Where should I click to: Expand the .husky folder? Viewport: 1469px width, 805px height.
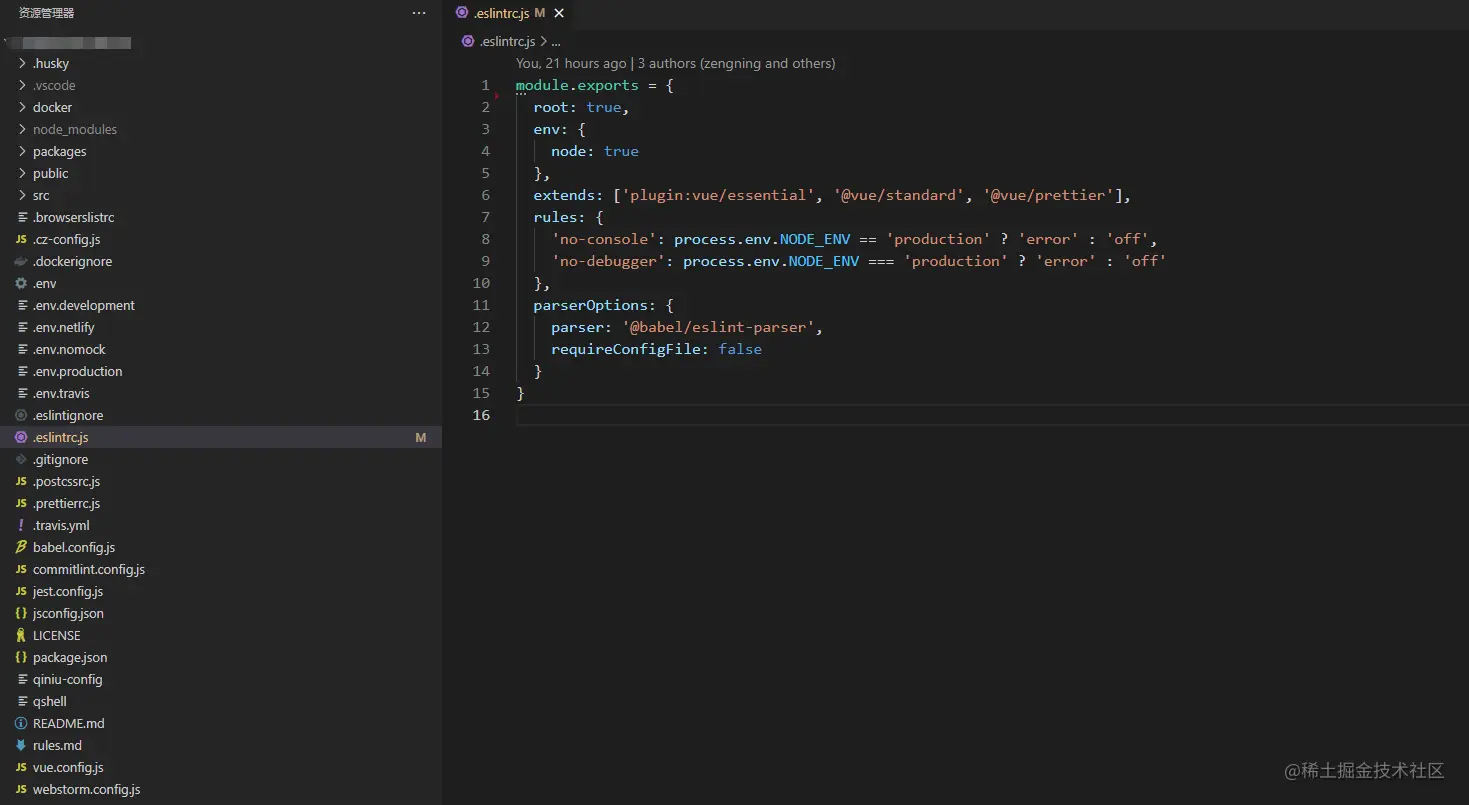23,63
